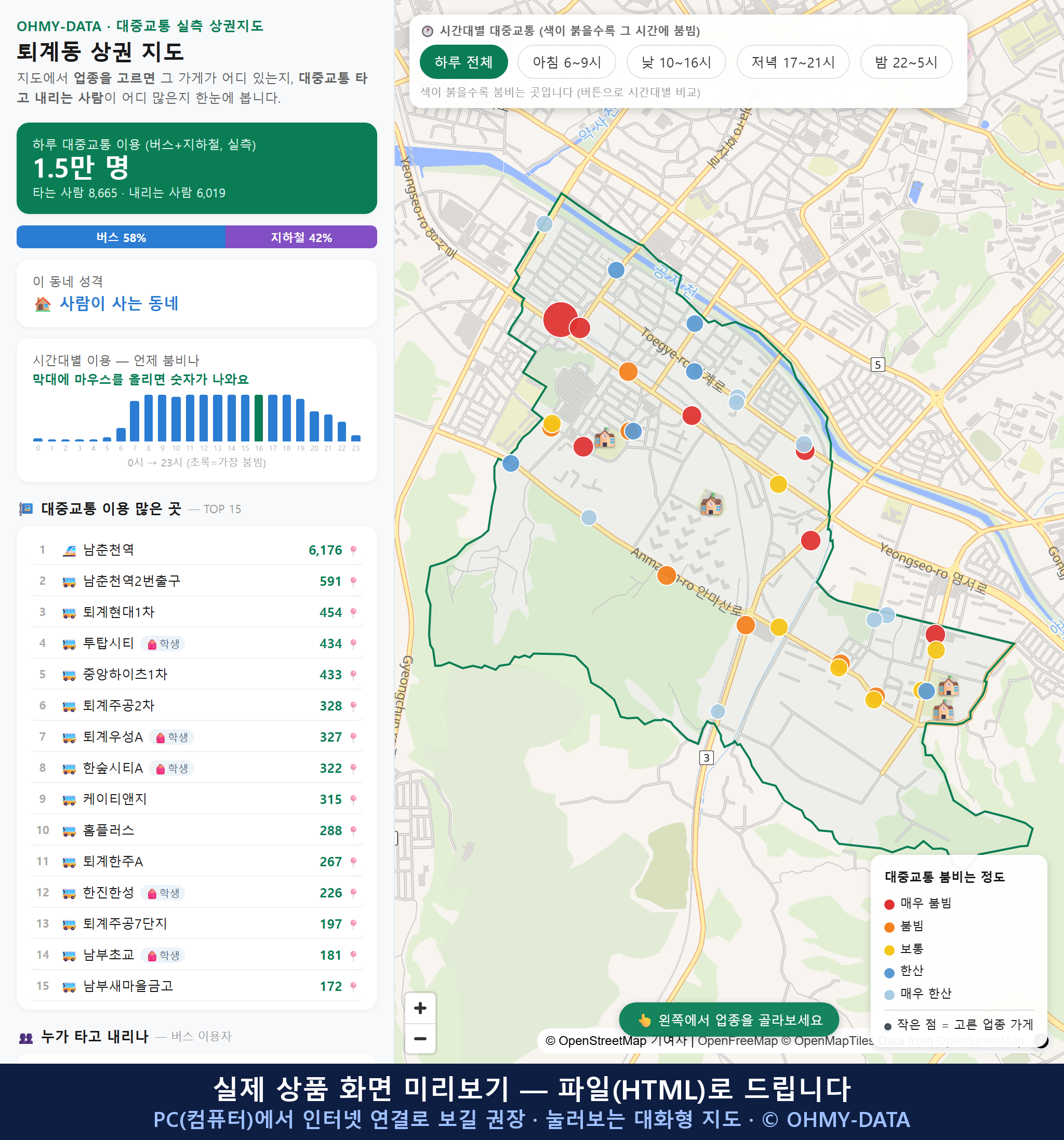The image size is (1064, 1140).
Task: Click the pin icon in 남부초교 row
Action: pos(353,955)
